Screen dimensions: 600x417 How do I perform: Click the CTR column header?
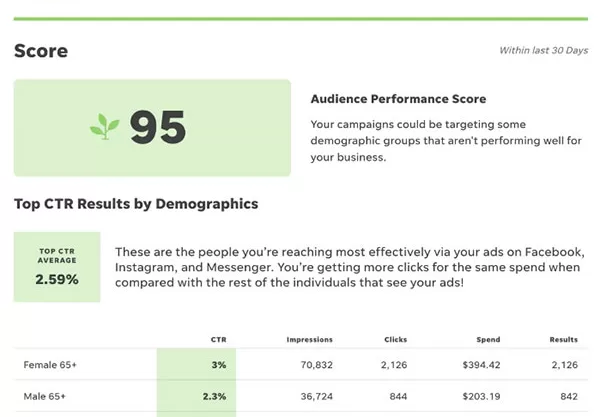pyautogui.click(x=218, y=340)
